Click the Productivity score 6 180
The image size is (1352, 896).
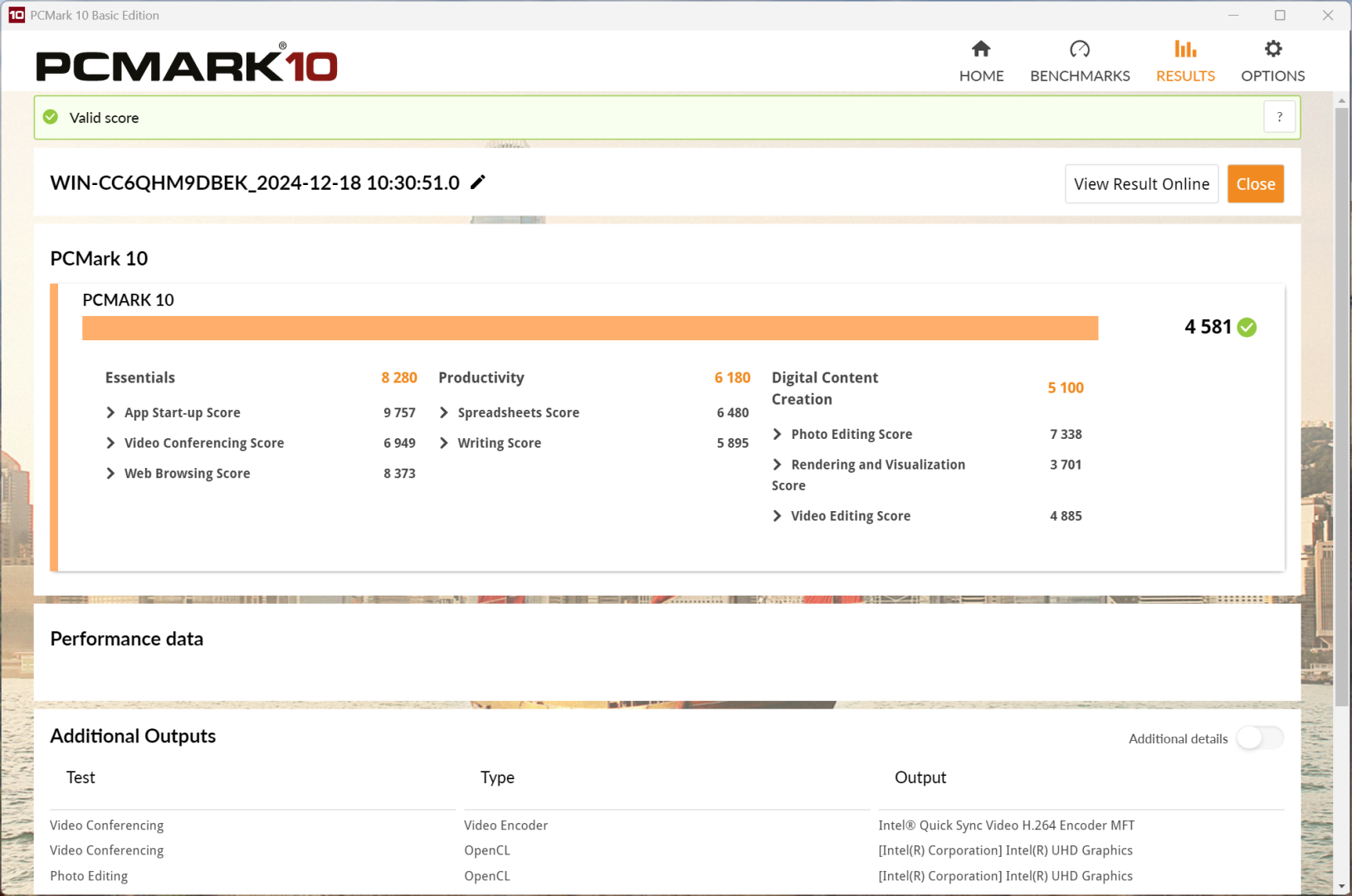point(732,377)
